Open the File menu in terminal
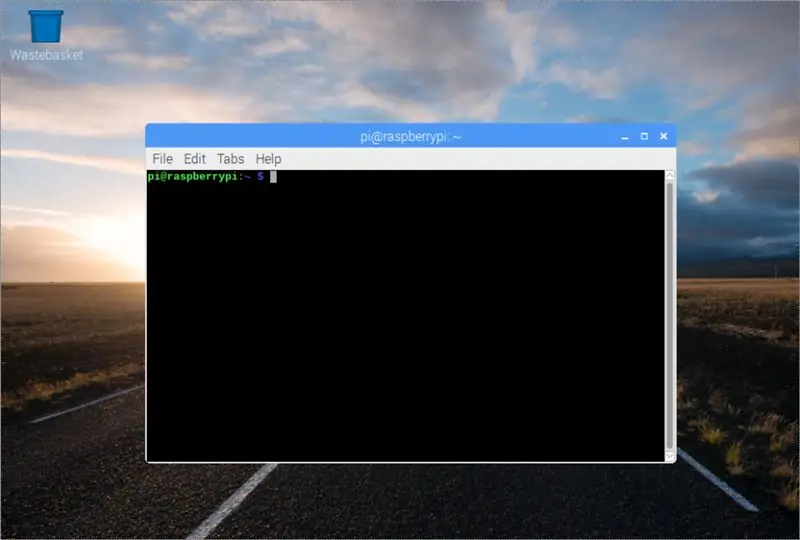The height and width of the screenshot is (540, 800). 162,159
